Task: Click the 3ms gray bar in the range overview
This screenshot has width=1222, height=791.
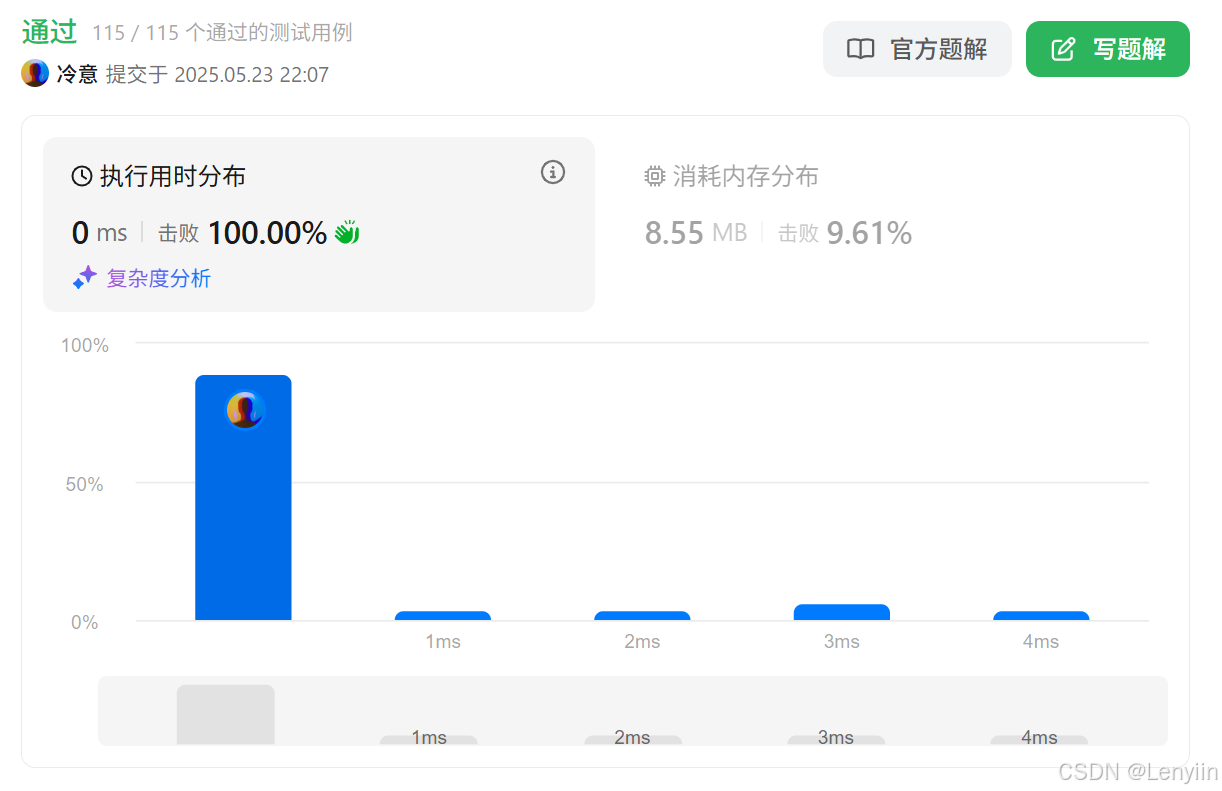Action: tap(836, 740)
